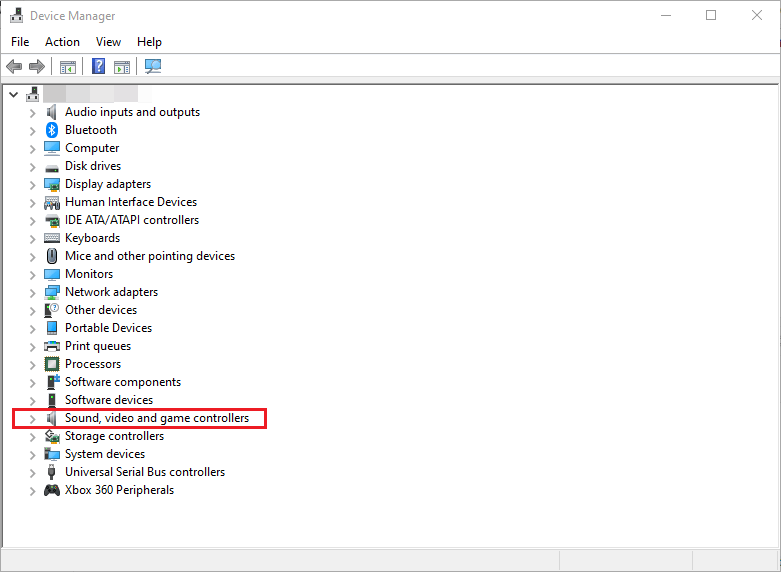Click the blue Help question mark icon
Image resolution: width=781 pixels, height=572 pixels.
pyautogui.click(x=99, y=66)
